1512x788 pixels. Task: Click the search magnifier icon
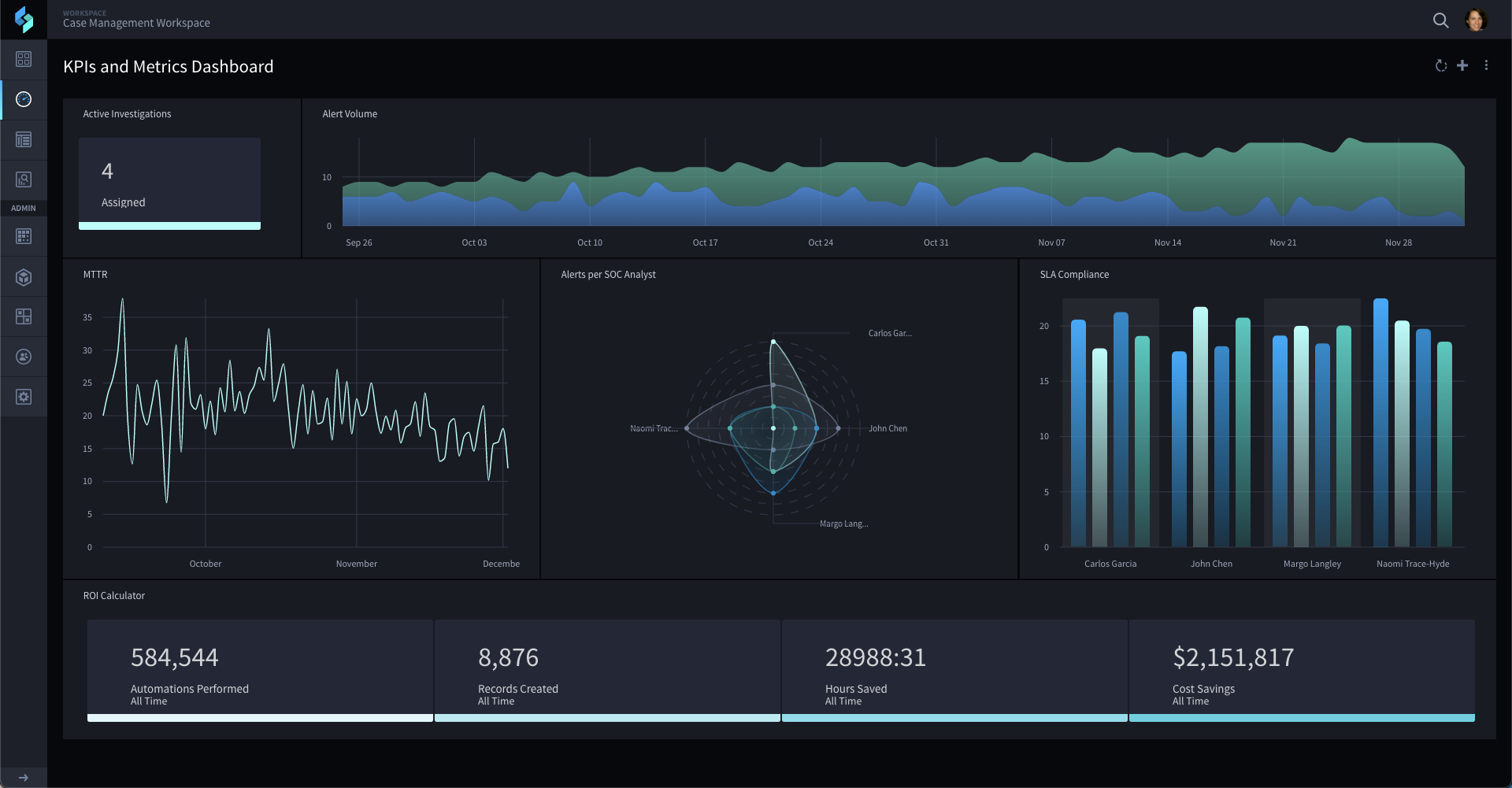tap(1440, 20)
